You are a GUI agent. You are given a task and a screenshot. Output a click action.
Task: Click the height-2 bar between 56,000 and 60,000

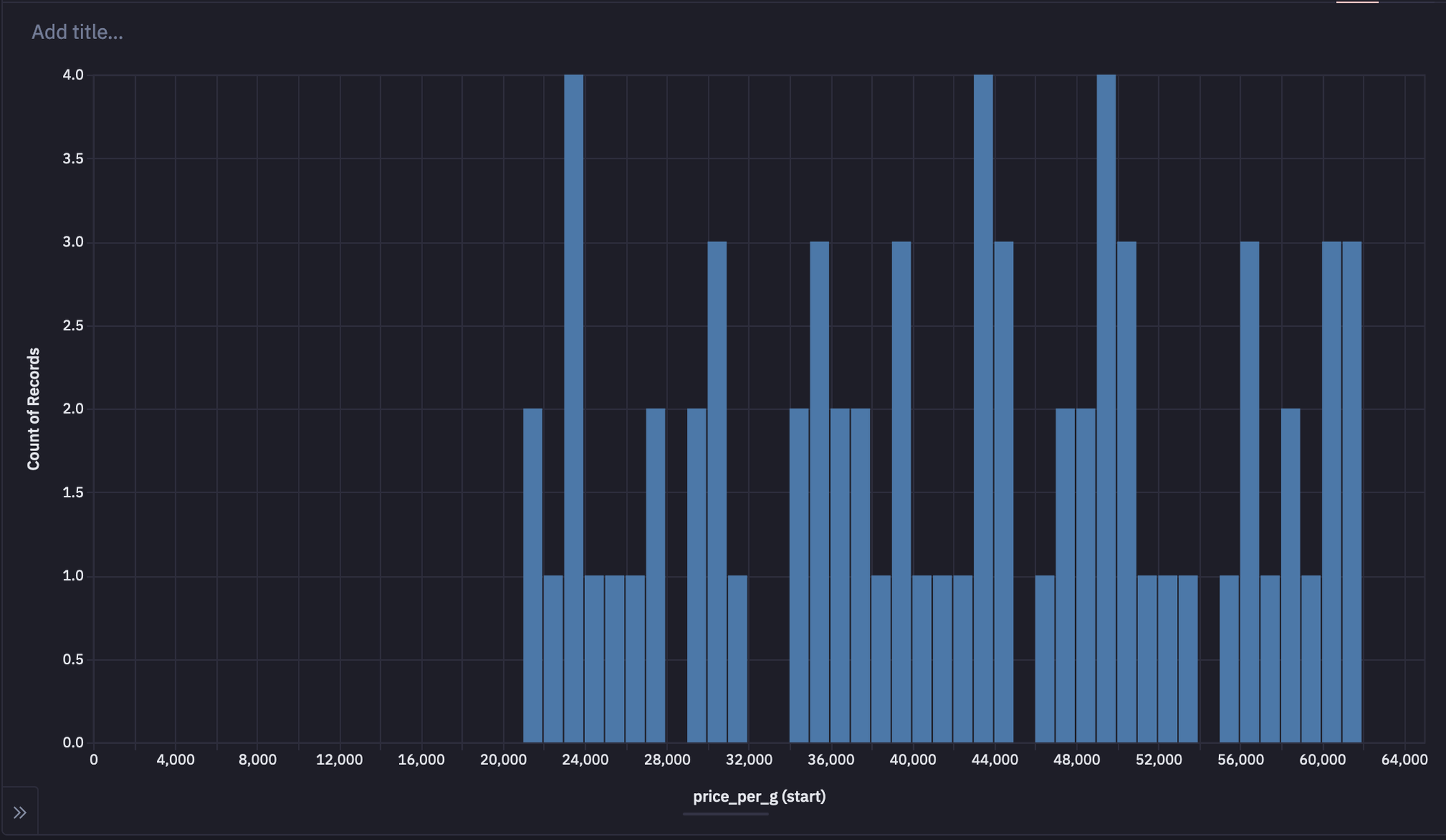point(1290,575)
